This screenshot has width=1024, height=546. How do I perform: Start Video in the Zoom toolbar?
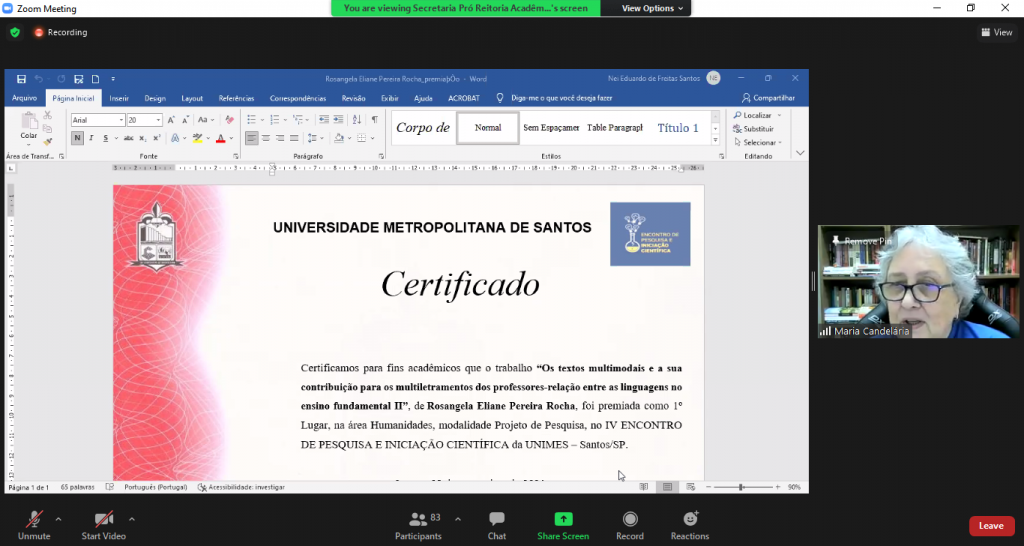(x=103, y=526)
